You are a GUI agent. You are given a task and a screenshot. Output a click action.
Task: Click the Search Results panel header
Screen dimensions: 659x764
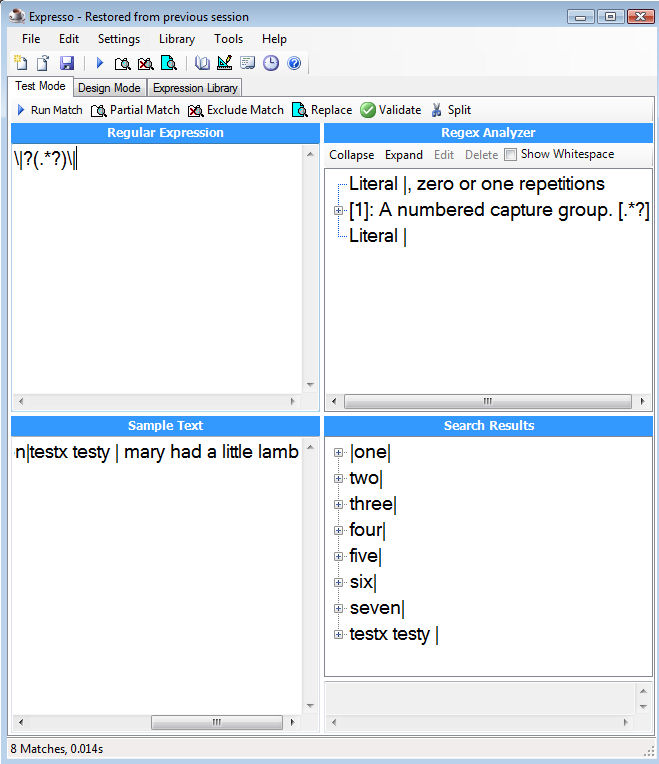coord(489,426)
